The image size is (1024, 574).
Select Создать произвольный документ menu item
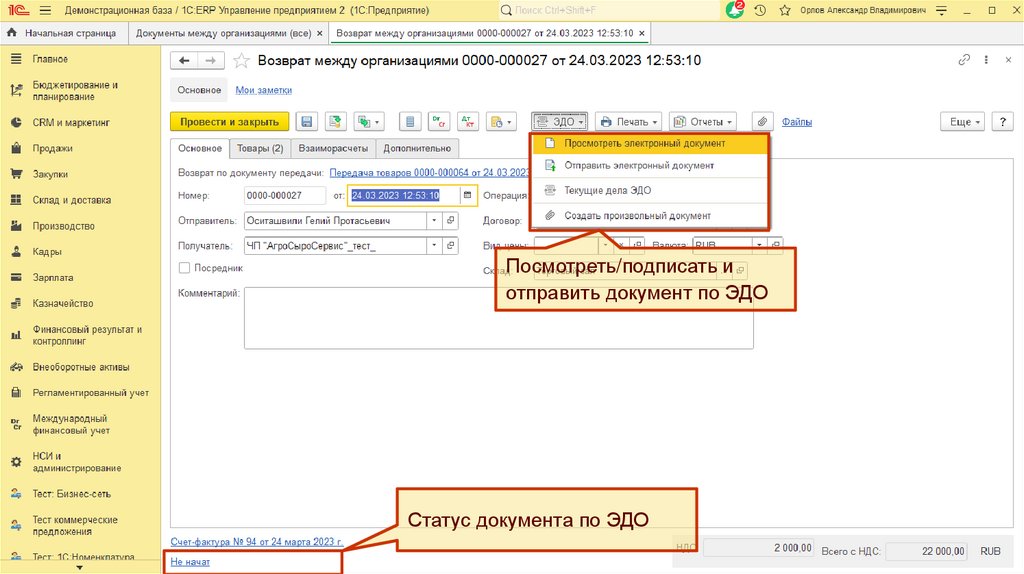pyautogui.click(x=650, y=215)
